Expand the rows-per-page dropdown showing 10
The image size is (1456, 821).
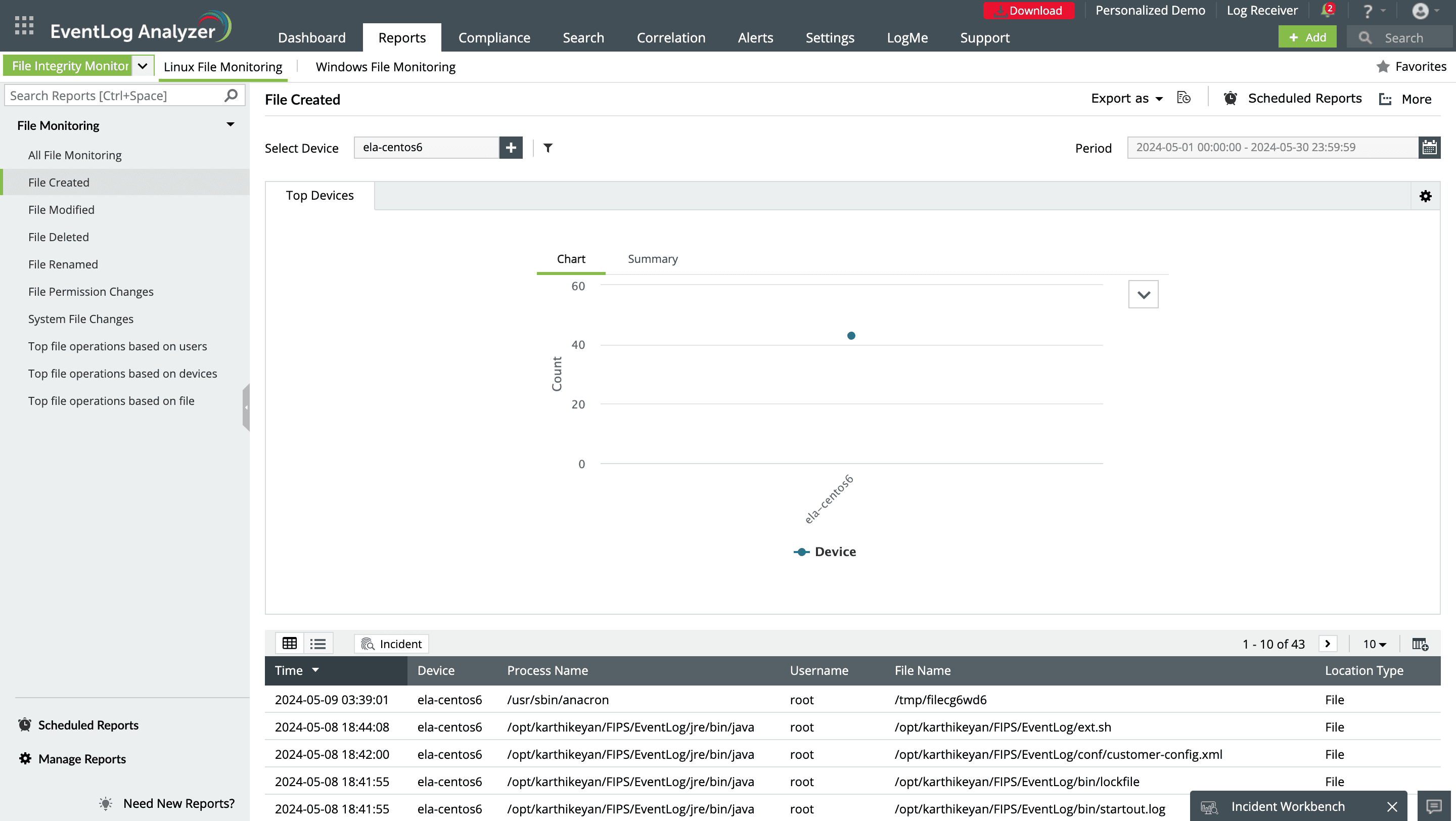[1373, 643]
